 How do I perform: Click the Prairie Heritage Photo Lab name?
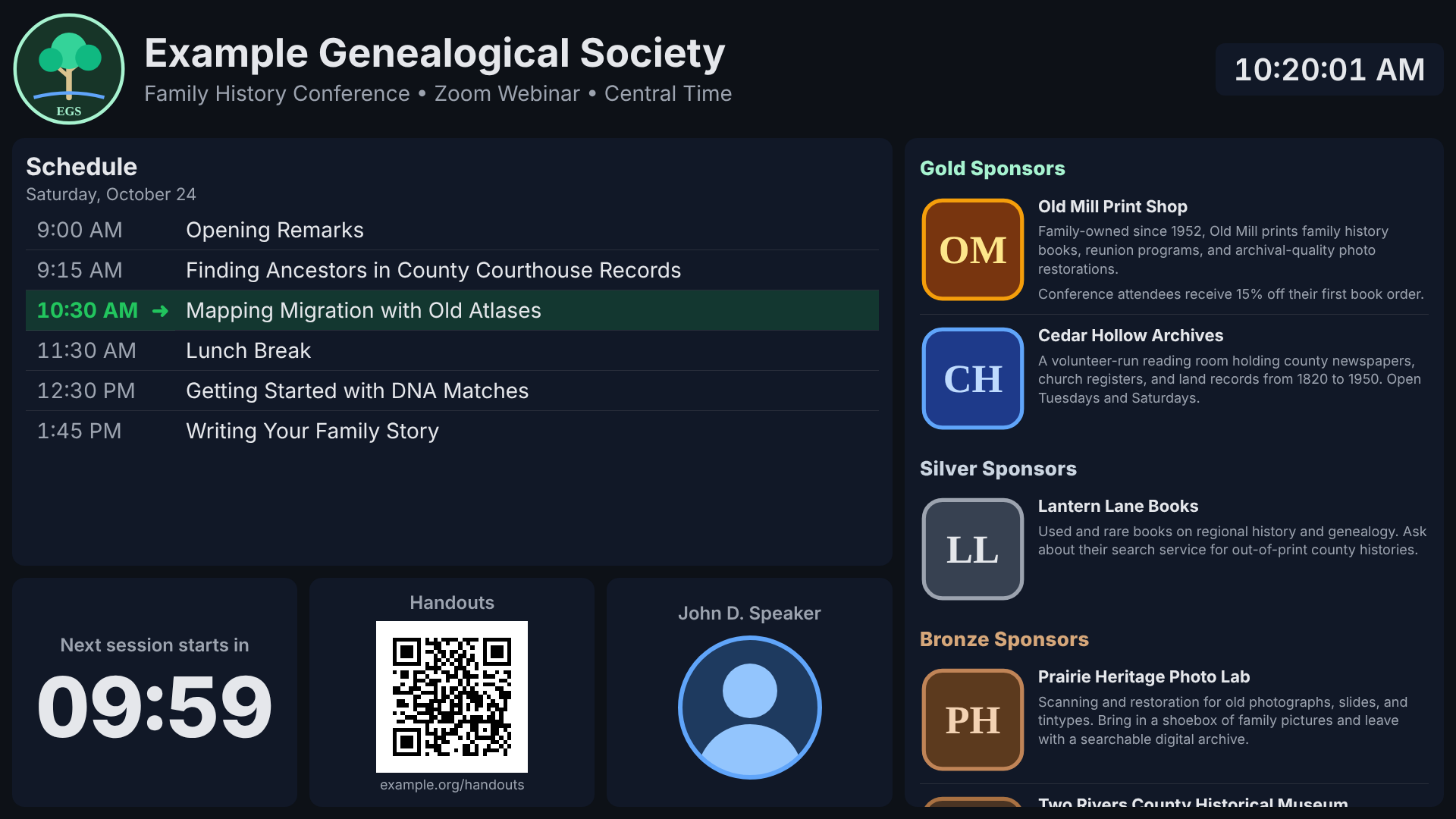coord(1144,676)
